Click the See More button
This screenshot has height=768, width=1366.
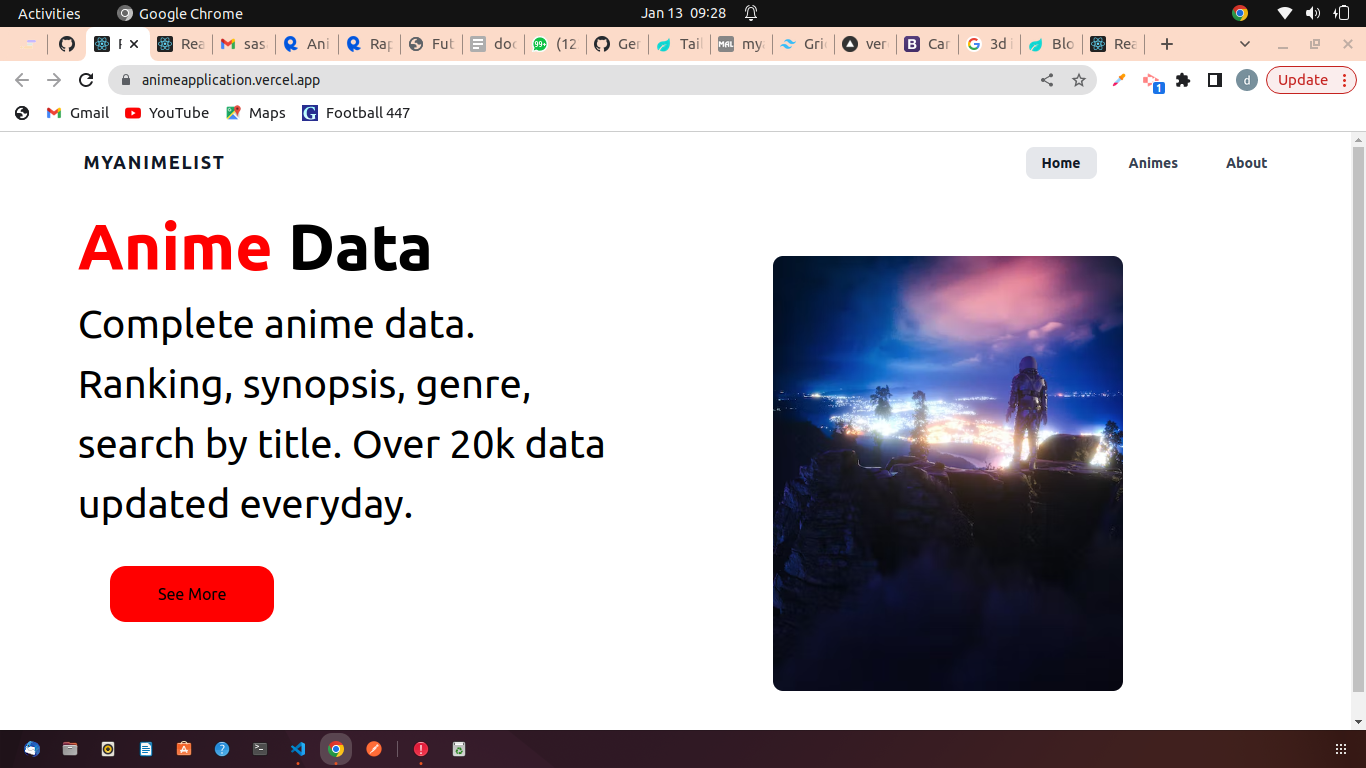tap(192, 594)
